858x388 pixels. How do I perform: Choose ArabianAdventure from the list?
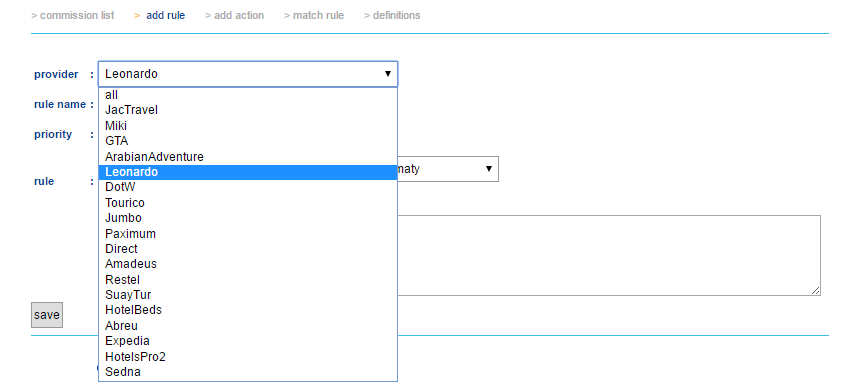click(248, 157)
